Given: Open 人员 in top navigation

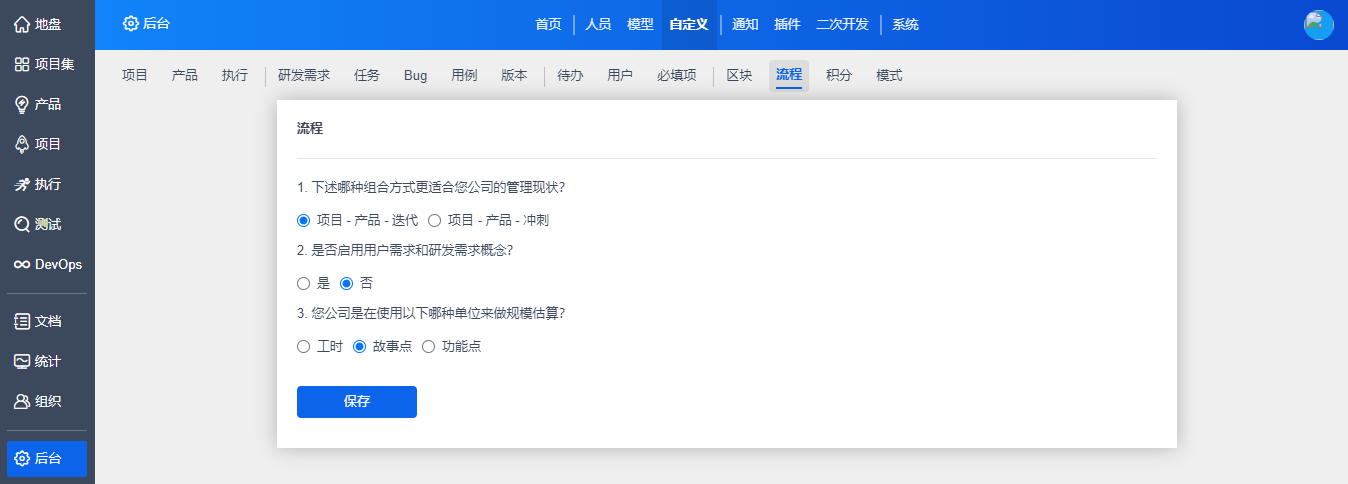Looking at the screenshot, I should [598, 25].
